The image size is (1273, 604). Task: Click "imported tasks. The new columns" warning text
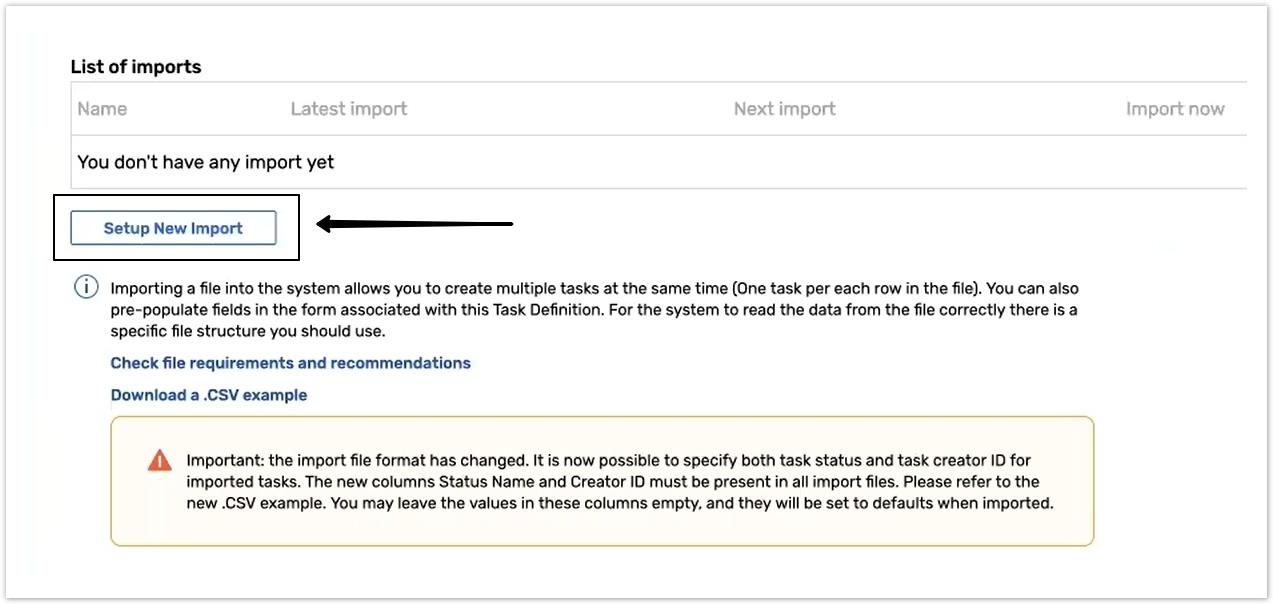tap(302, 482)
